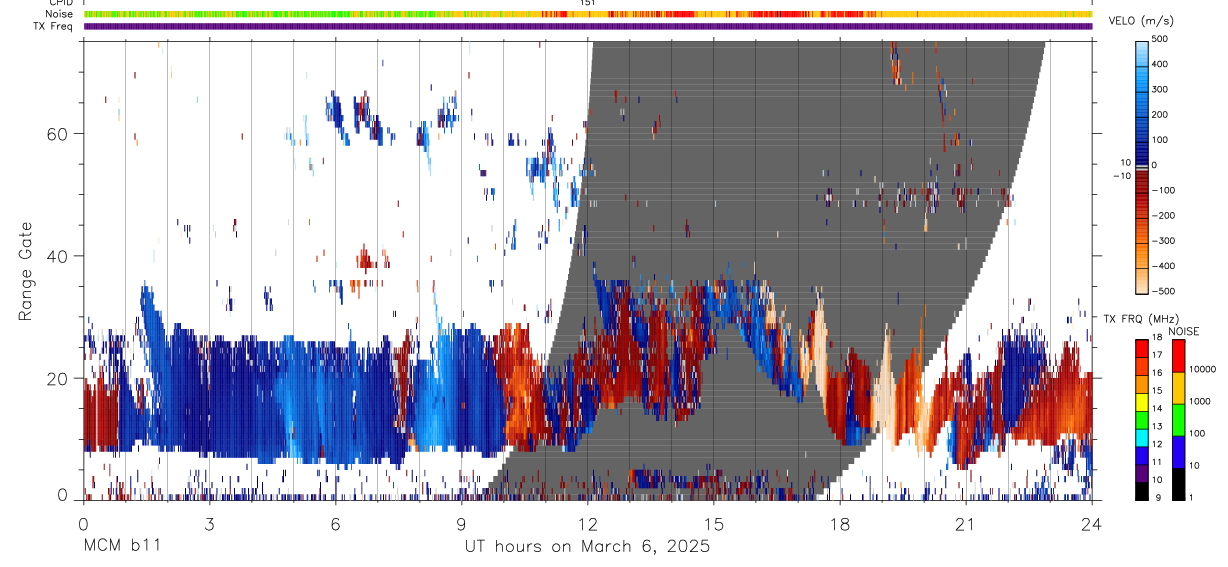Click the 300 tick on velocity scale
Viewport: 1228px width, 567px height.
[x=1161, y=89]
